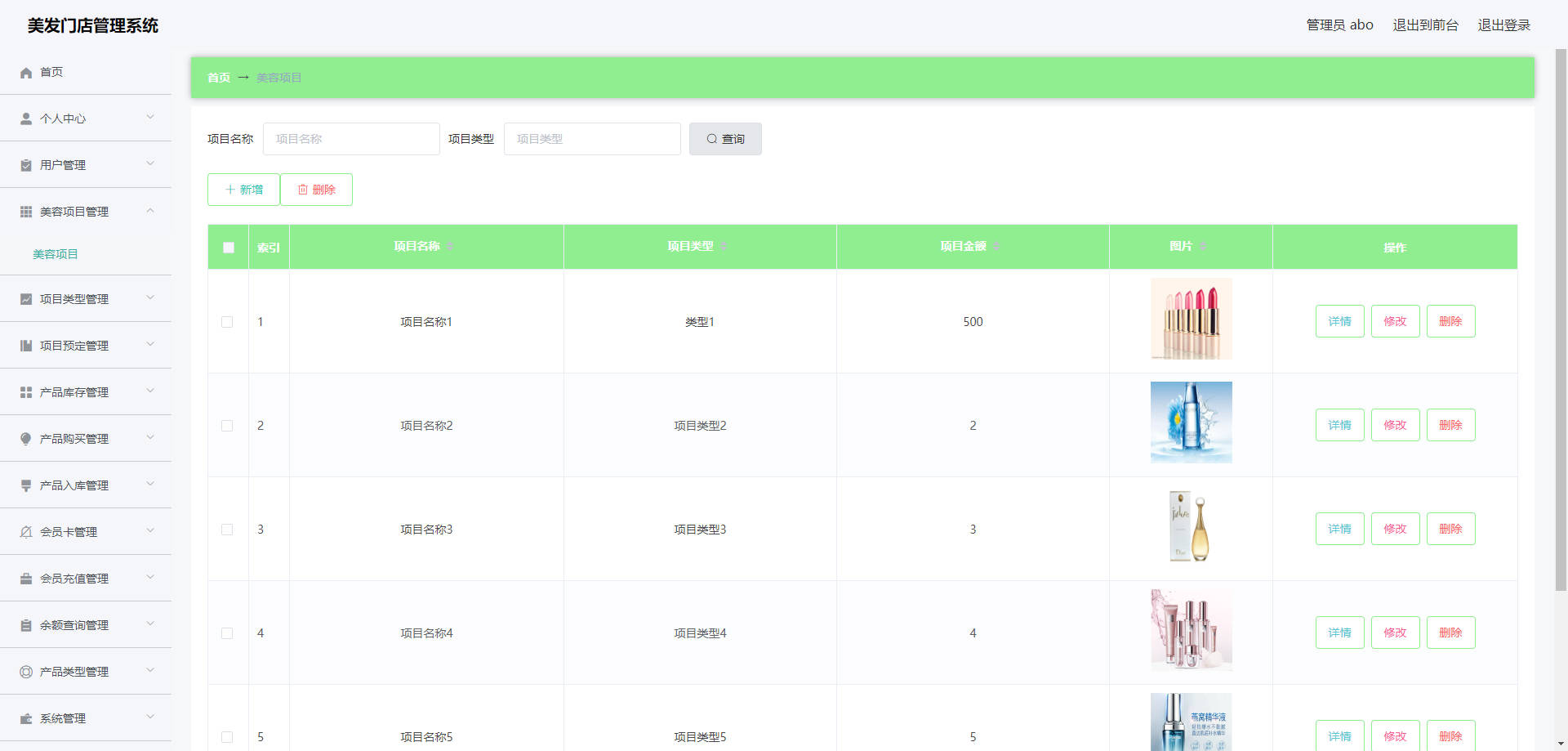Expand the 项目预定管理 chevron
1568x751 pixels.
tap(150, 344)
